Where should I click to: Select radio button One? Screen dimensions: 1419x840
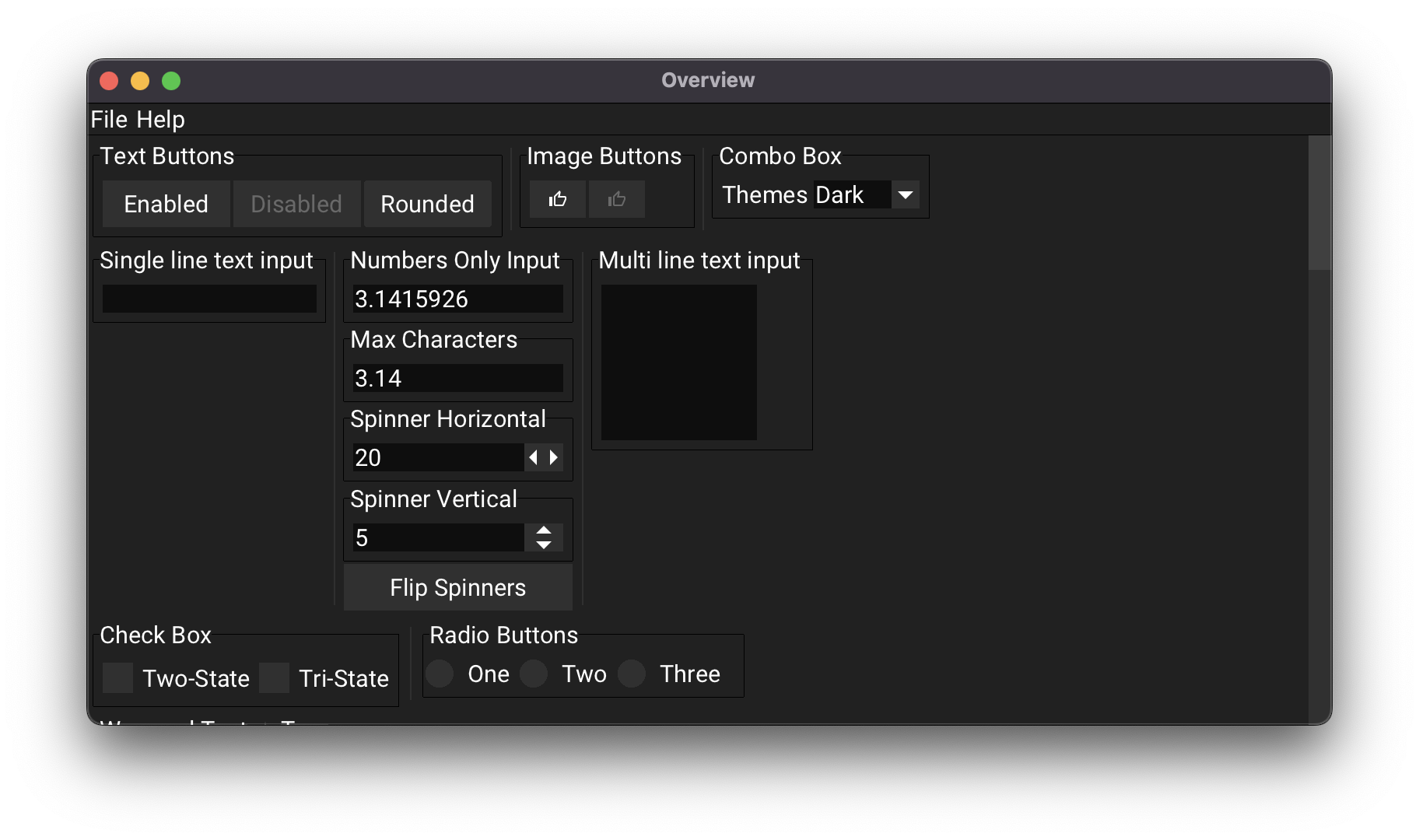440,674
